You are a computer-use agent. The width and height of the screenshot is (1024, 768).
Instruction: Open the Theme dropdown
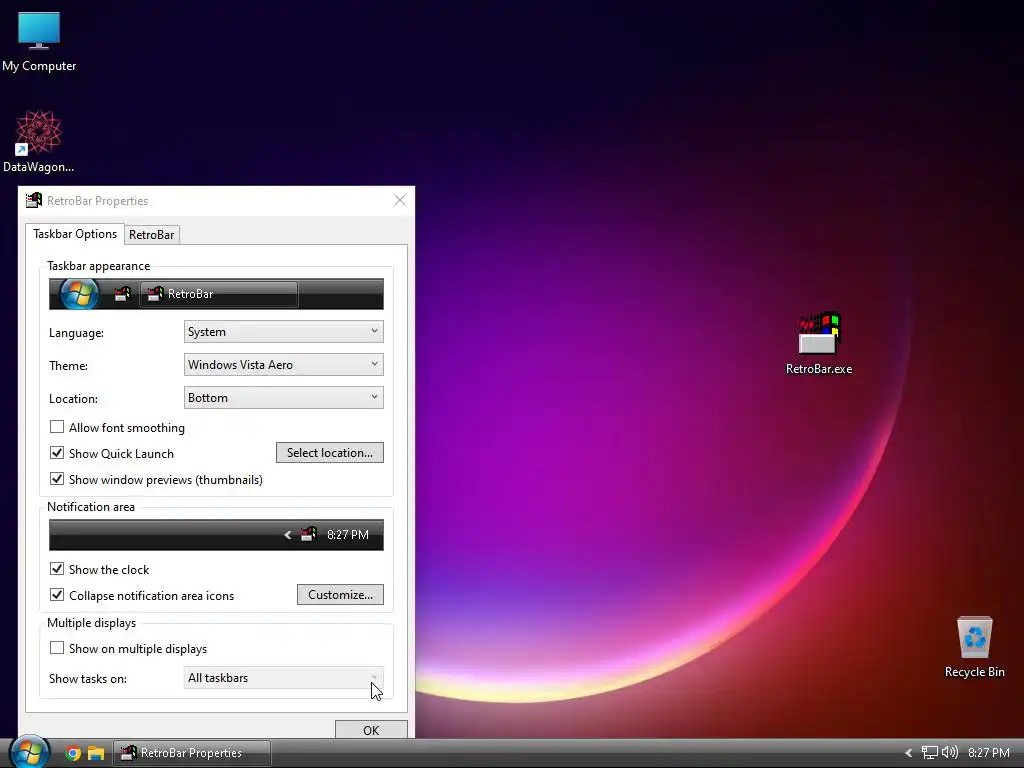tap(283, 364)
